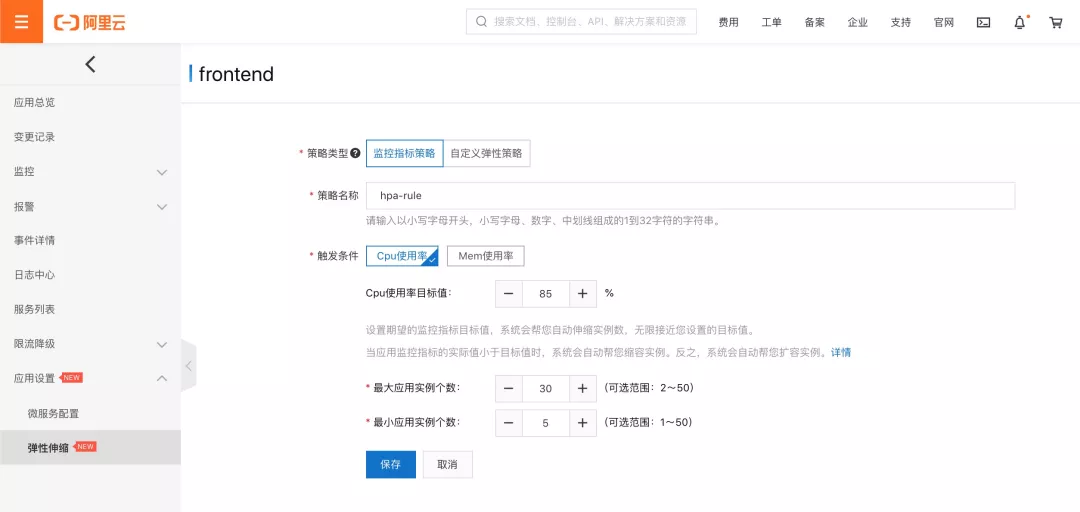Screen dimensions: 1080x512
Task: Click the search magnifier icon
Action: coord(481,22)
